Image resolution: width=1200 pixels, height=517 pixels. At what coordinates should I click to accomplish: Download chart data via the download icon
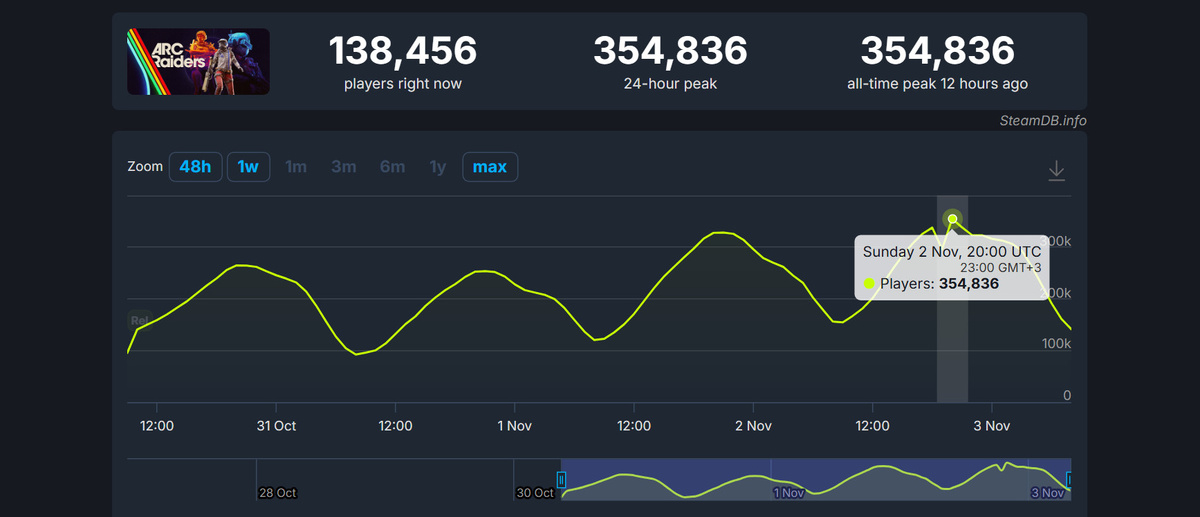(x=1056, y=171)
